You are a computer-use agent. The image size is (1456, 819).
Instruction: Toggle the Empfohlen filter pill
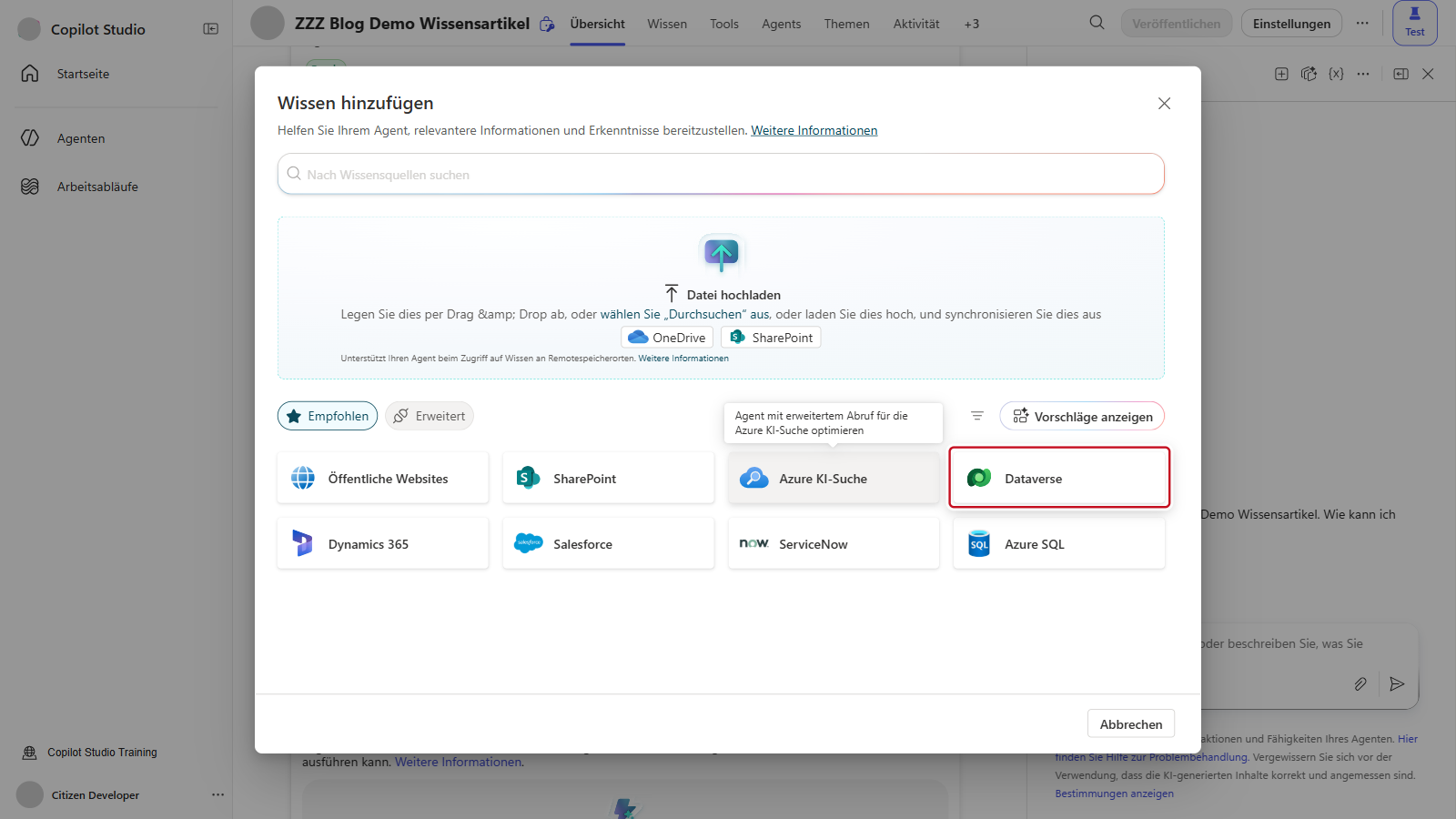point(328,416)
